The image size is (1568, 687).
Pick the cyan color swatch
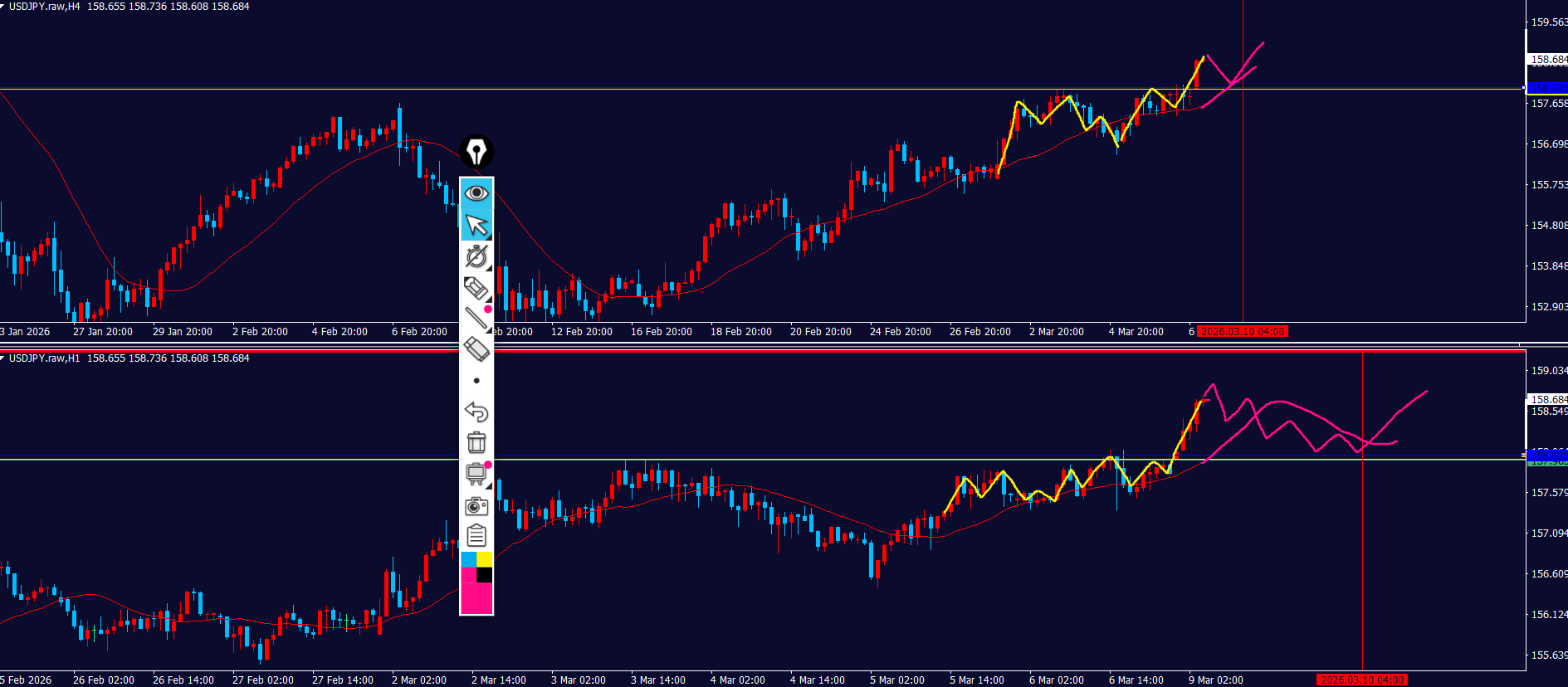468,560
